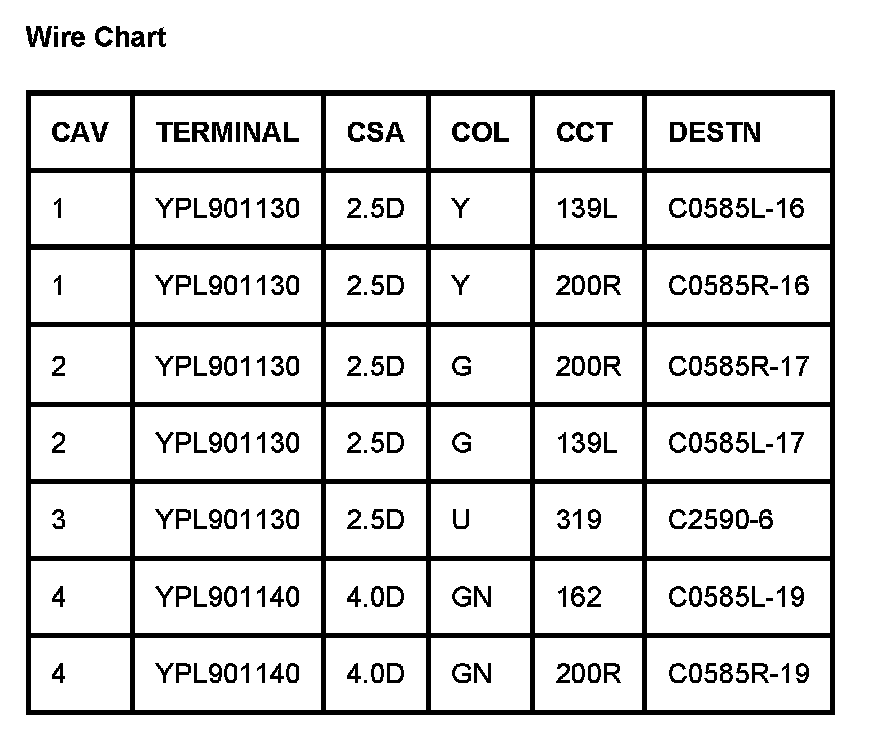The height and width of the screenshot is (740, 880).
Task: Select the TERMINAL column header
Action: [227, 132]
